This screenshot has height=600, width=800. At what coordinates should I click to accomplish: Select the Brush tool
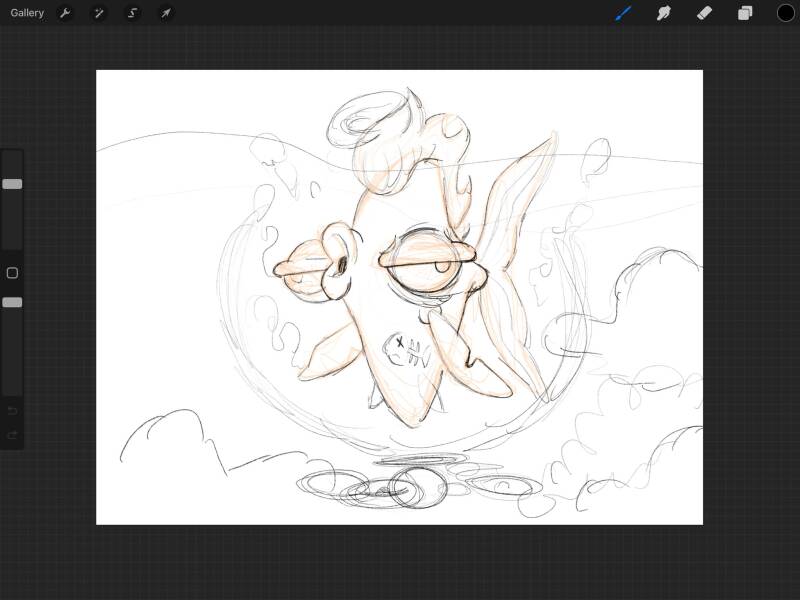click(623, 13)
